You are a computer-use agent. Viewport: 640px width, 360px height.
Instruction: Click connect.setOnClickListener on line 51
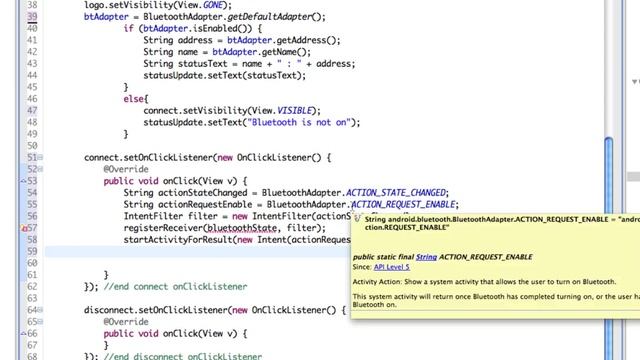click(x=148, y=158)
